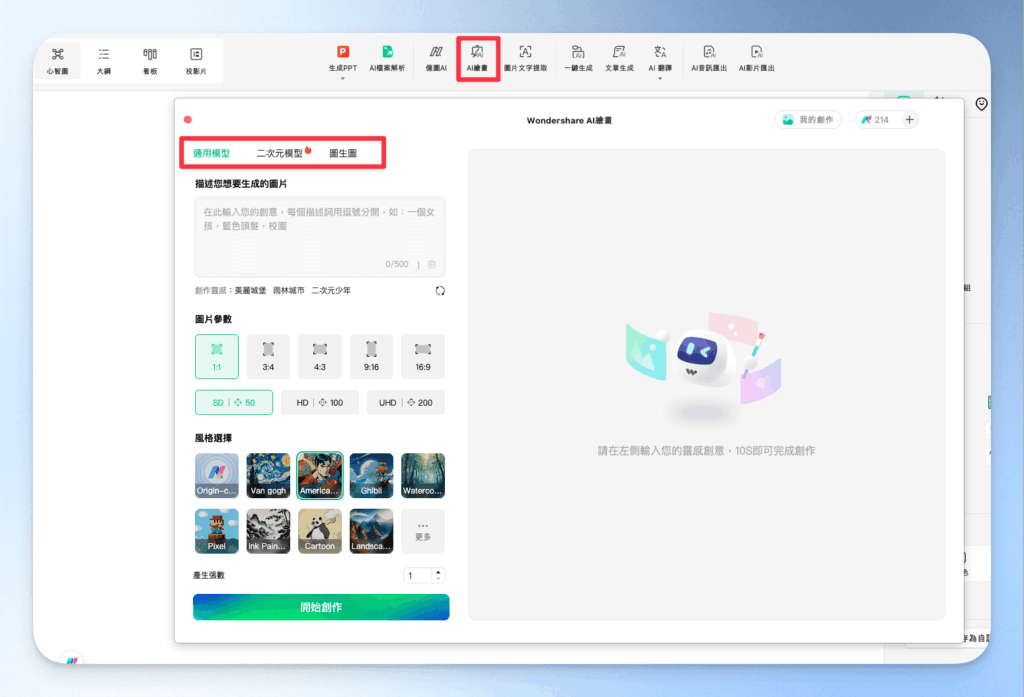Pick the Cartoon panda style thumbnail
This screenshot has height=697, width=1024.
point(320,531)
